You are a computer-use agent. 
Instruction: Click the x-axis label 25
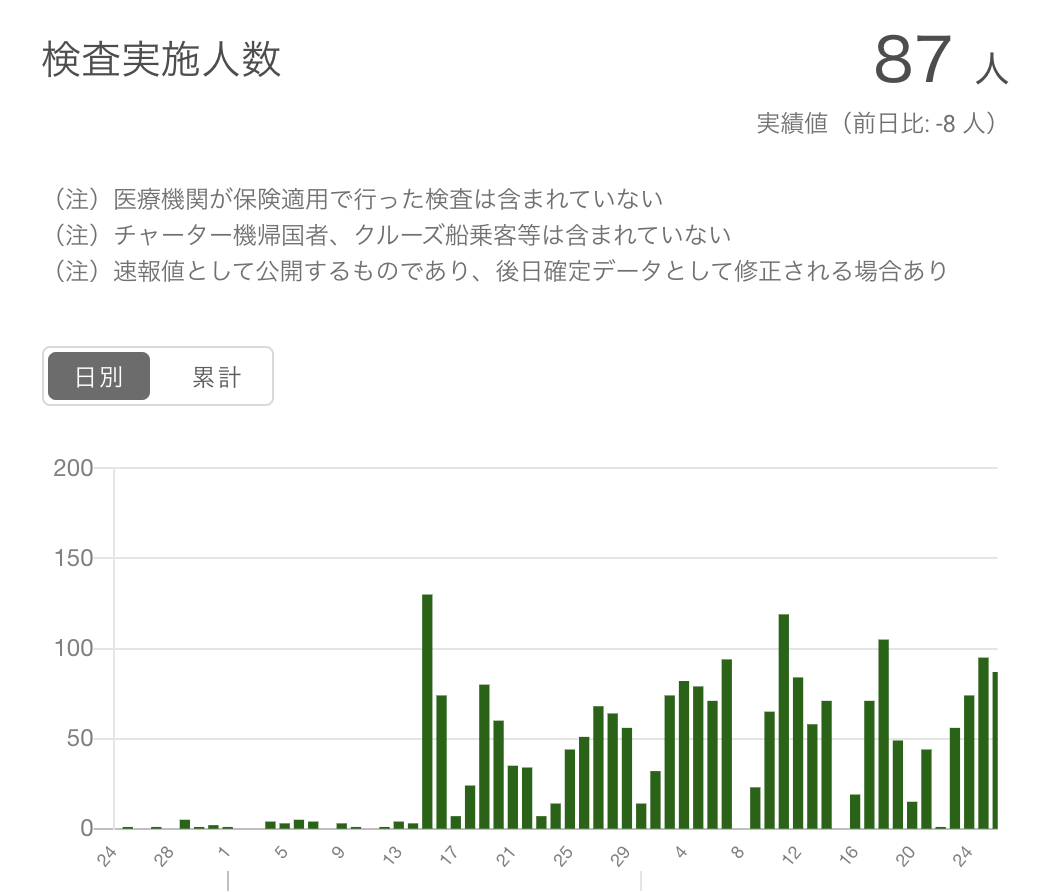click(563, 856)
